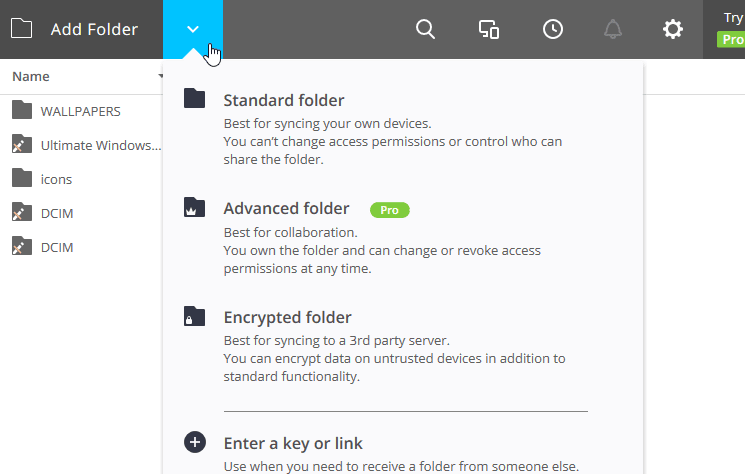
Task: Select the WALLPAPERS folder row
Action: pyautogui.click(x=81, y=111)
